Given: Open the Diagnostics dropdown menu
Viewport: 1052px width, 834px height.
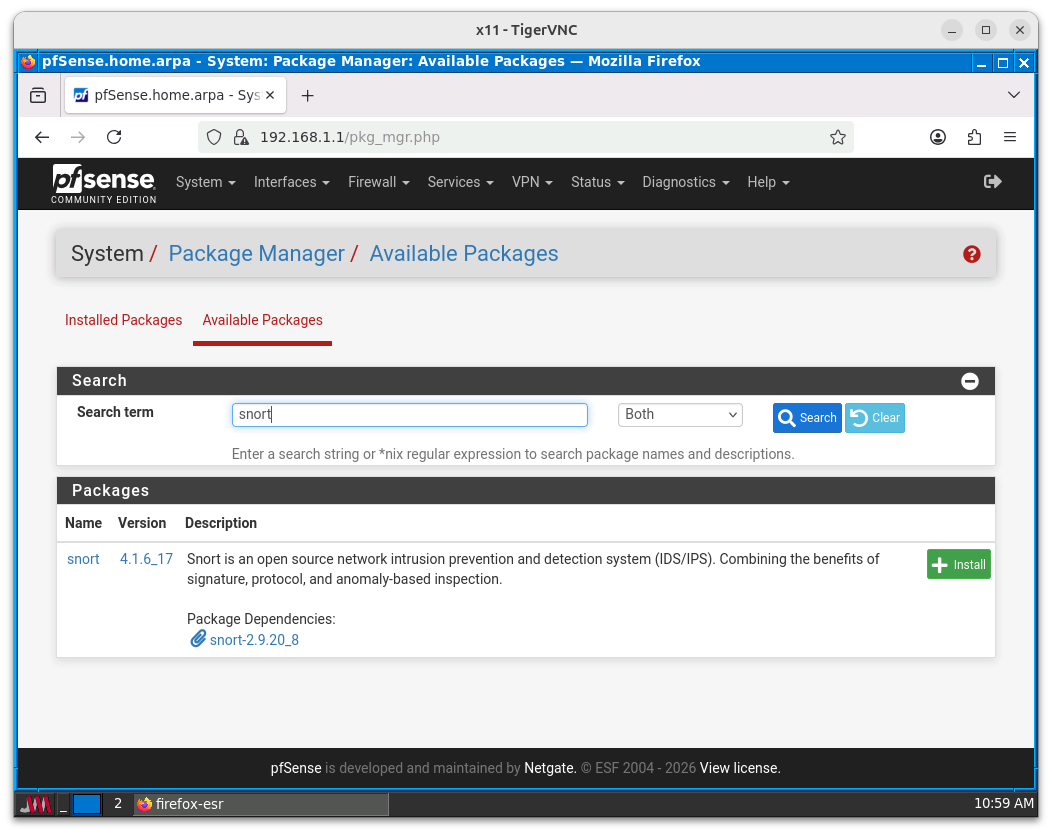Looking at the screenshot, I should 685,182.
